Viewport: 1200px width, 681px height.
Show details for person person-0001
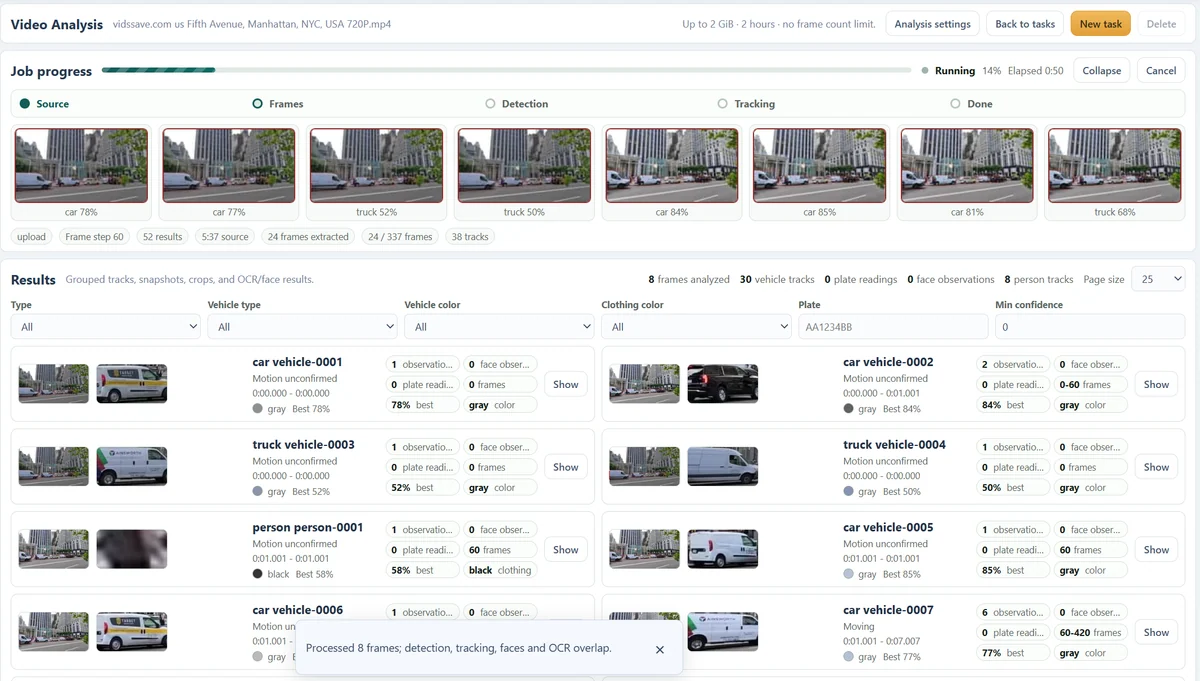coord(566,549)
